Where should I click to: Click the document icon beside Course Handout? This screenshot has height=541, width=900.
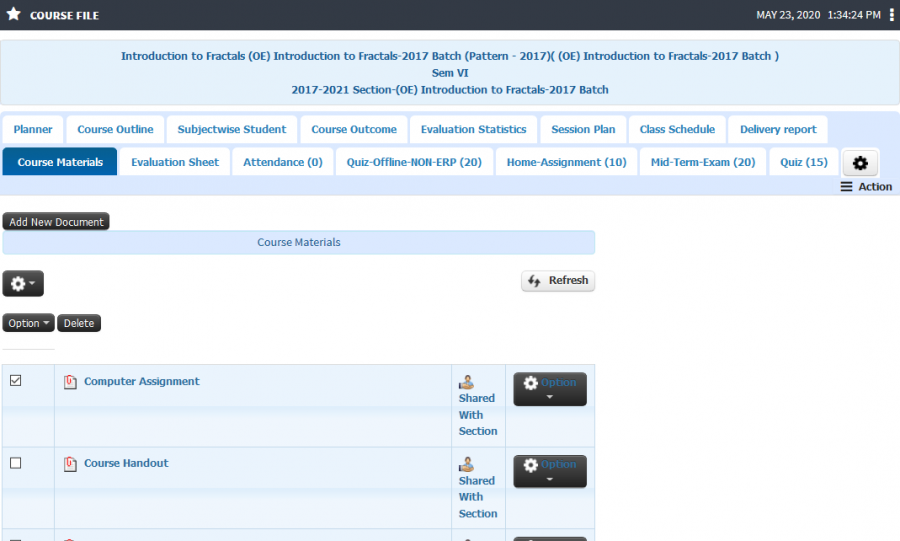(x=70, y=464)
